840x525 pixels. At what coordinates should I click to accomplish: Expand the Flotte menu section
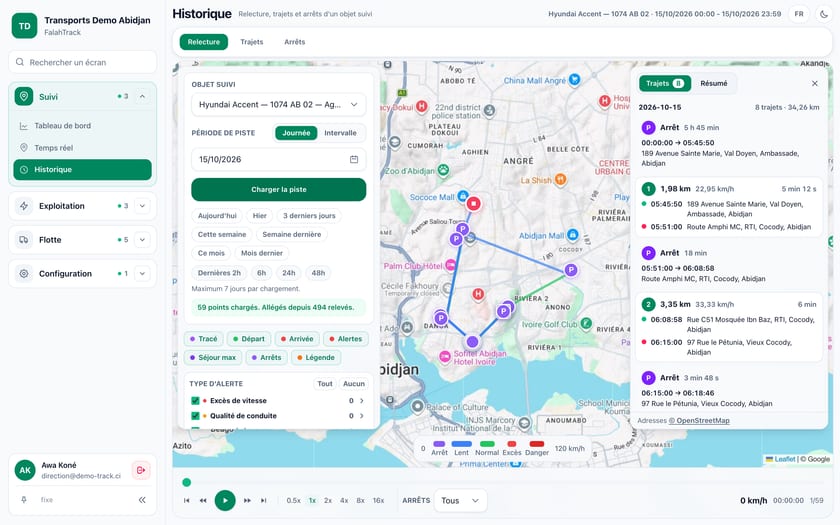(x=142, y=239)
